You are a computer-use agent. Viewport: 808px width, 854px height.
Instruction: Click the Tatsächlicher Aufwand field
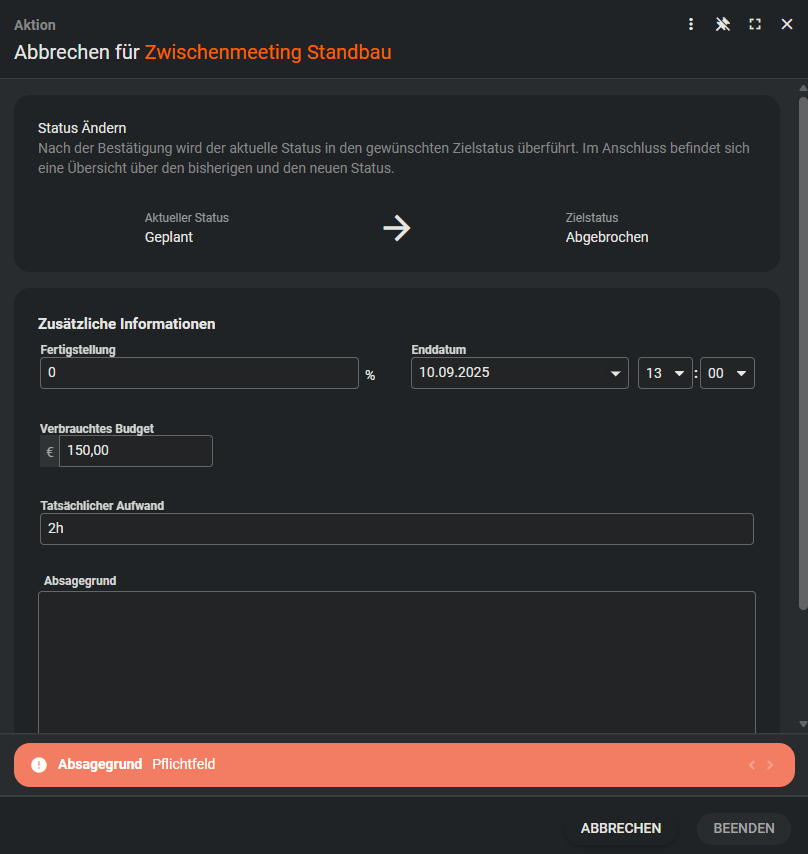click(x=396, y=529)
